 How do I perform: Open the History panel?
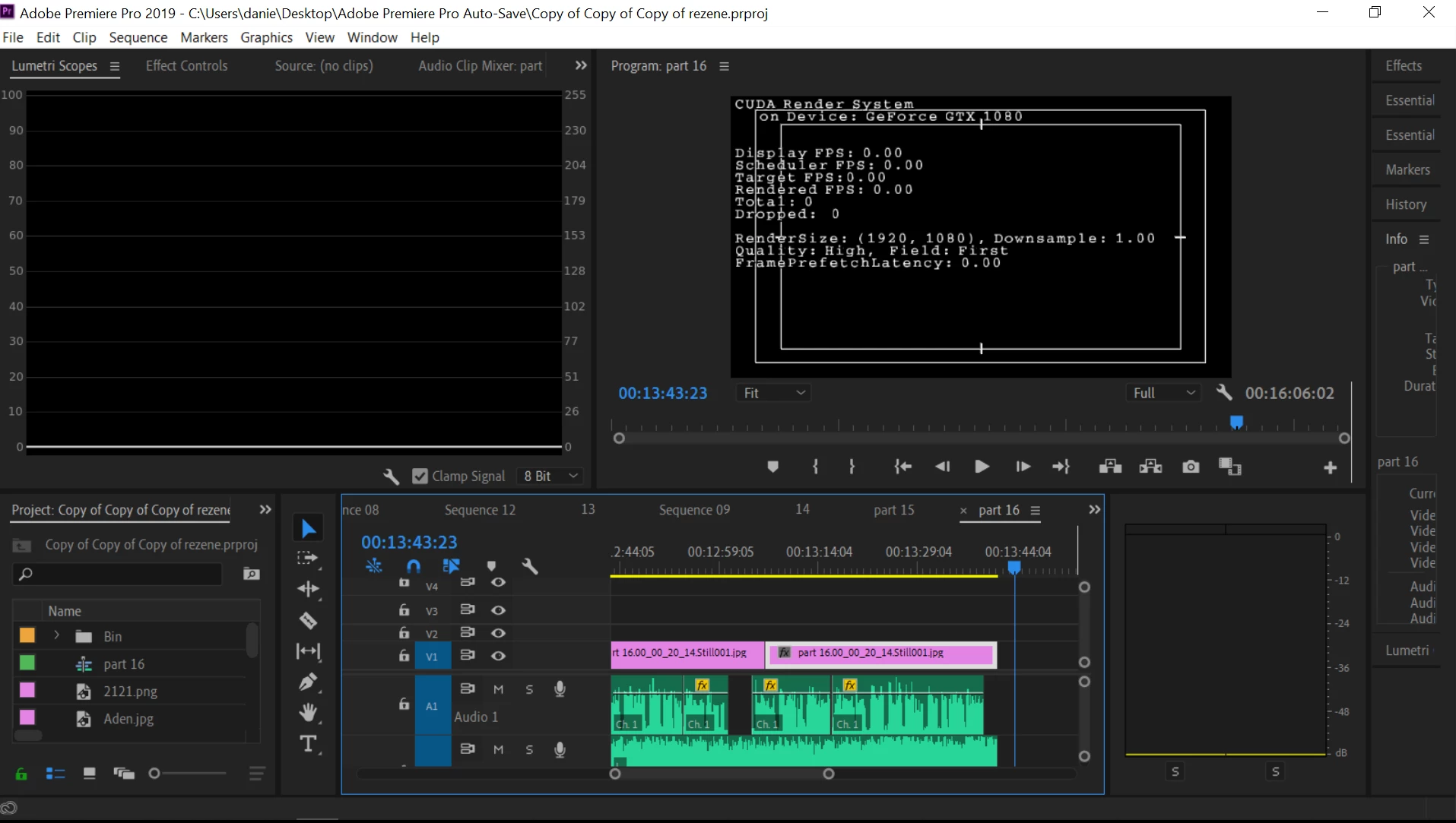pos(1406,204)
